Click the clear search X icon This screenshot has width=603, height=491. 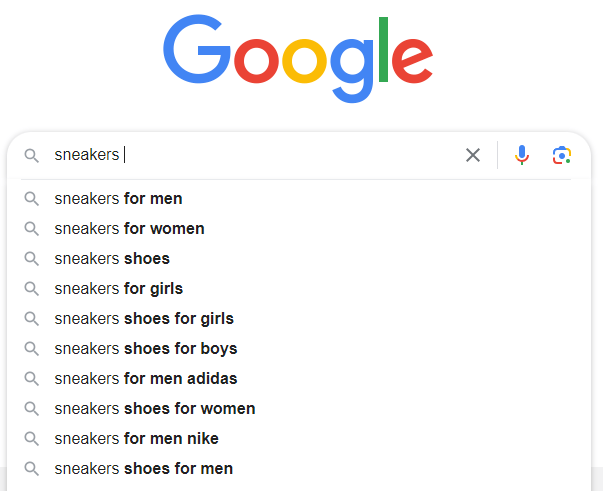(x=473, y=155)
